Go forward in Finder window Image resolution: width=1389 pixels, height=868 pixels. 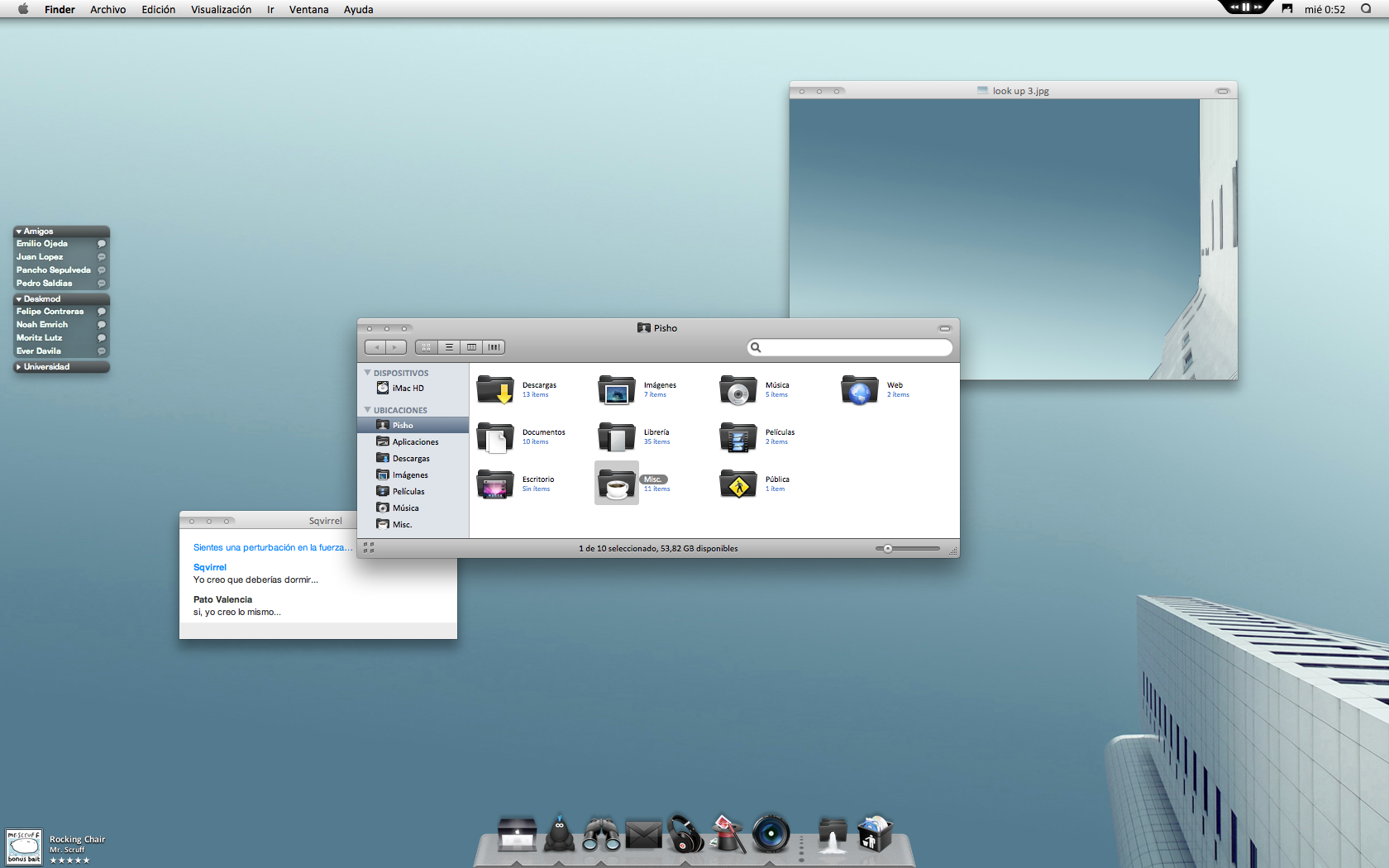(x=396, y=347)
